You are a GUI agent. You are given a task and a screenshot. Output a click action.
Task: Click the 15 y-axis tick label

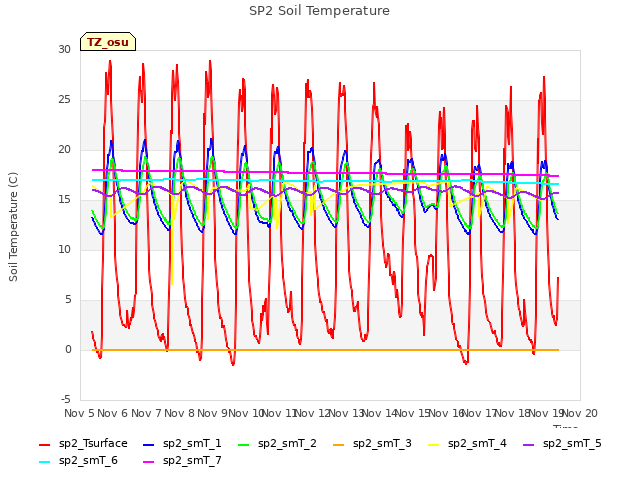(x=64, y=200)
